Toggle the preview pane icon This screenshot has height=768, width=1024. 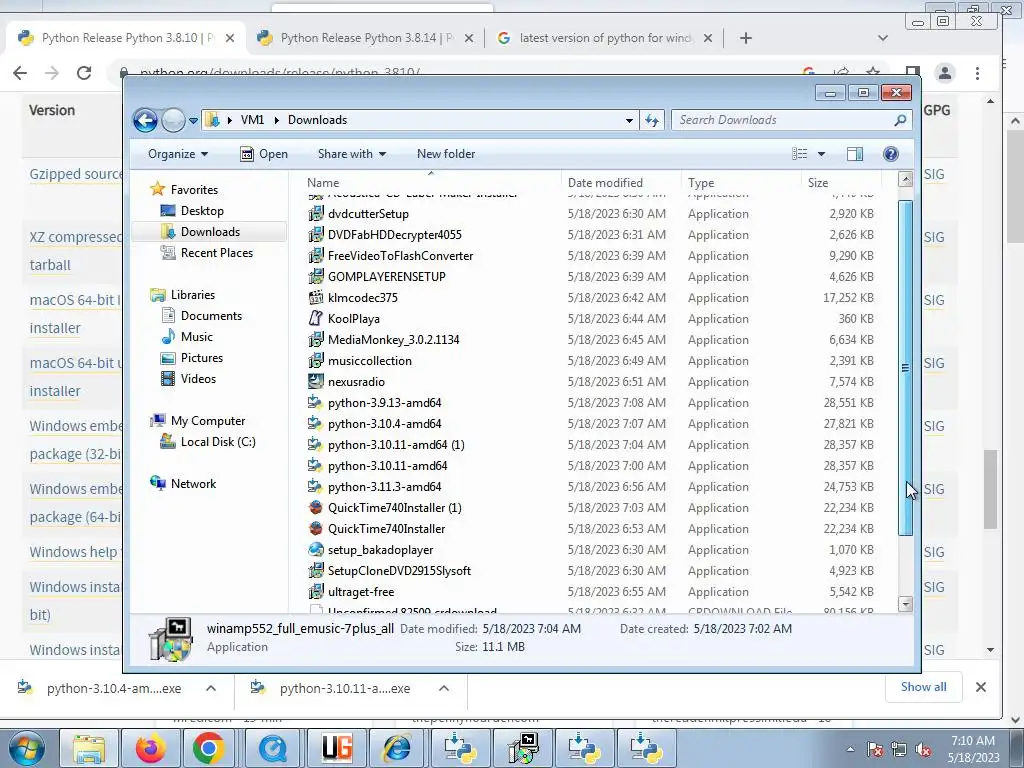click(x=855, y=154)
